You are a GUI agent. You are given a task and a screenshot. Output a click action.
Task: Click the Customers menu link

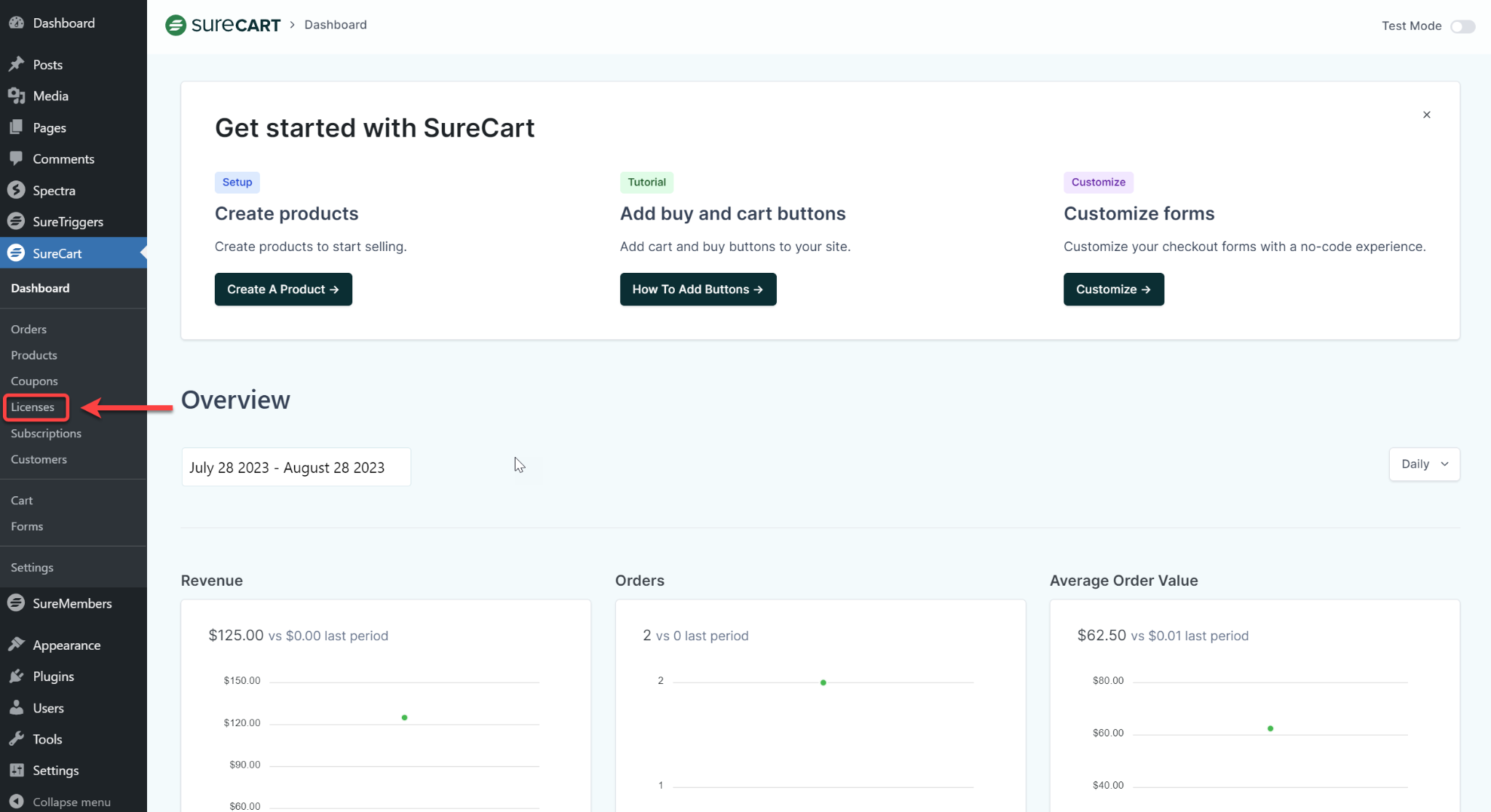point(38,459)
